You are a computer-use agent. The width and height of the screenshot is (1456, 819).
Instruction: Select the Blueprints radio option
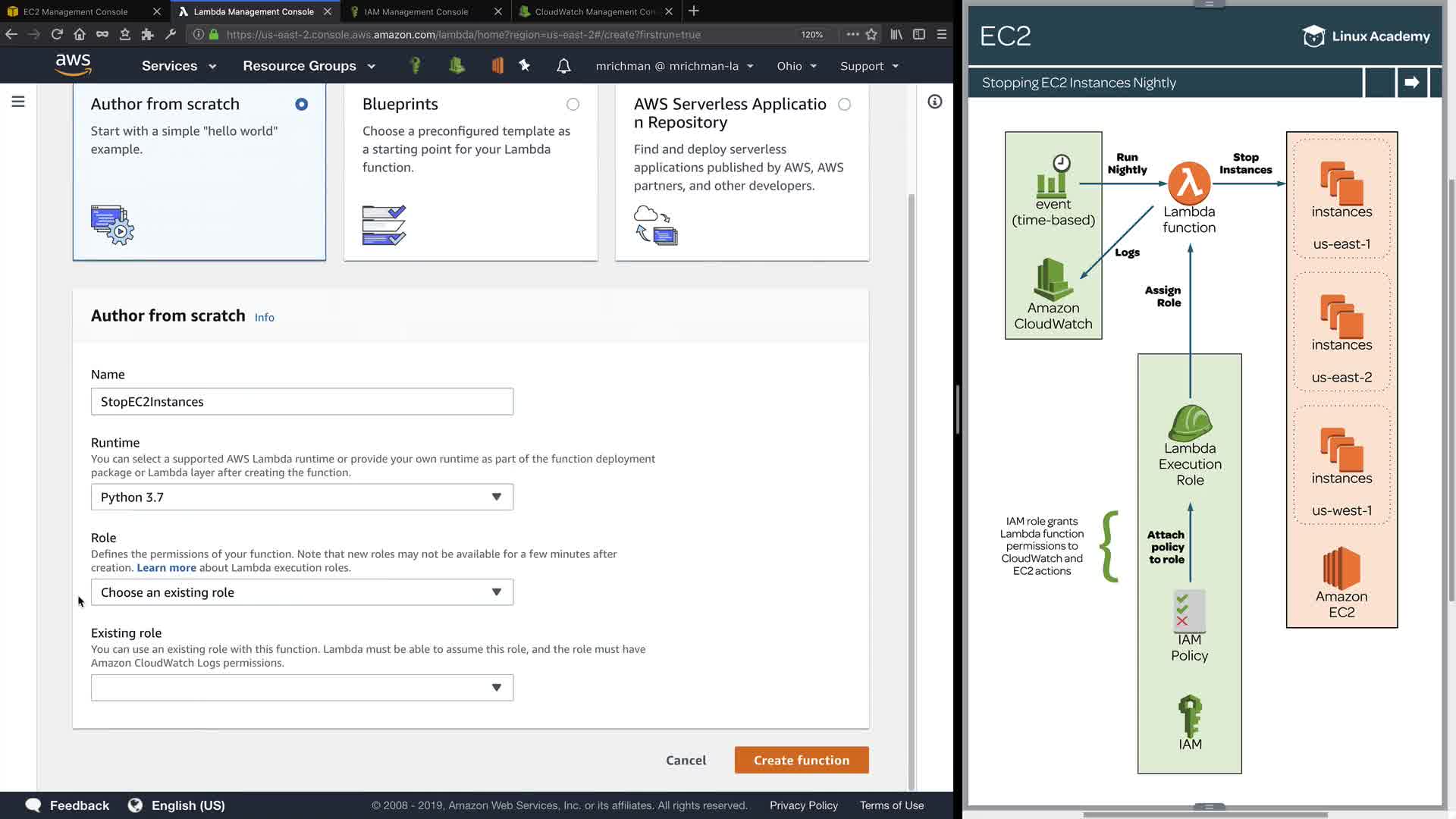click(573, 105)
